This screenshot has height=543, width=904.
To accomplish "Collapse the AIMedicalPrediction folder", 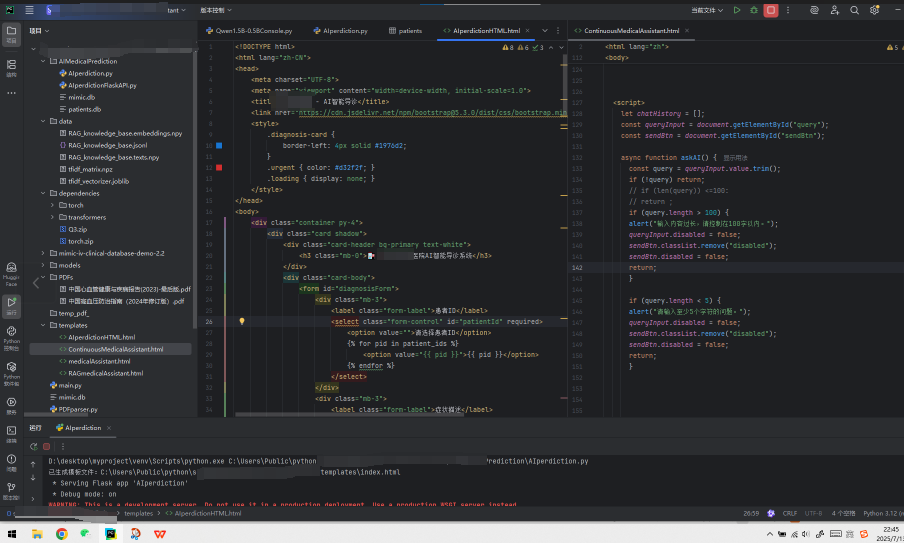I will 43,61.
